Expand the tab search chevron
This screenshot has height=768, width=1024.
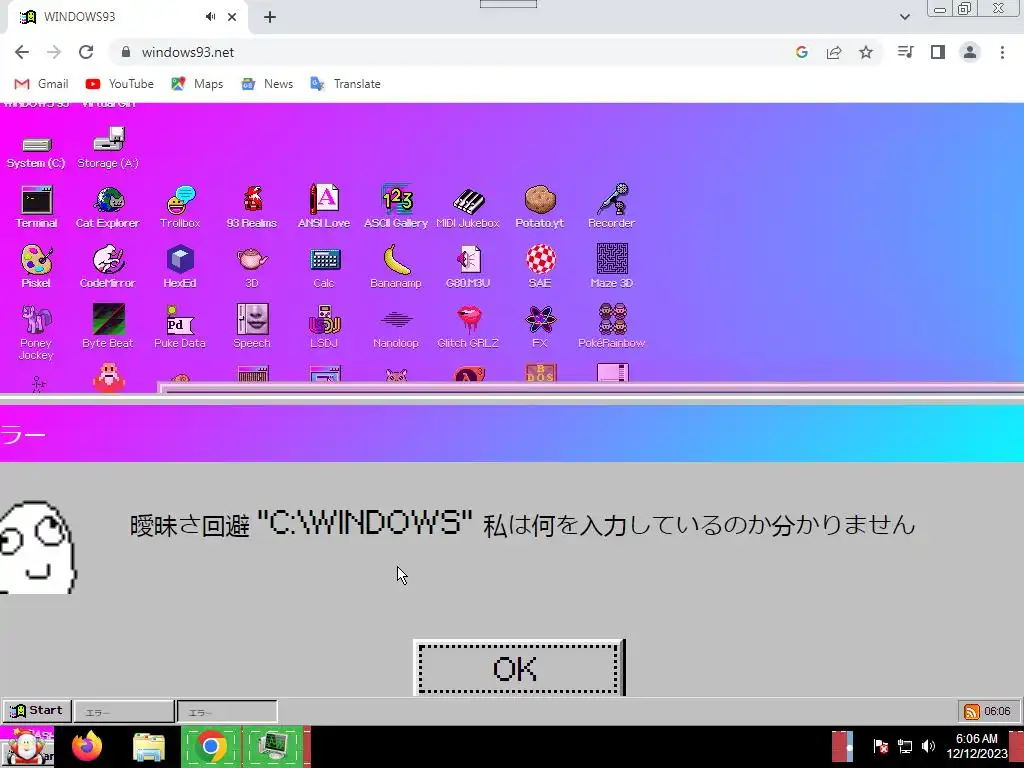[904, 17]
